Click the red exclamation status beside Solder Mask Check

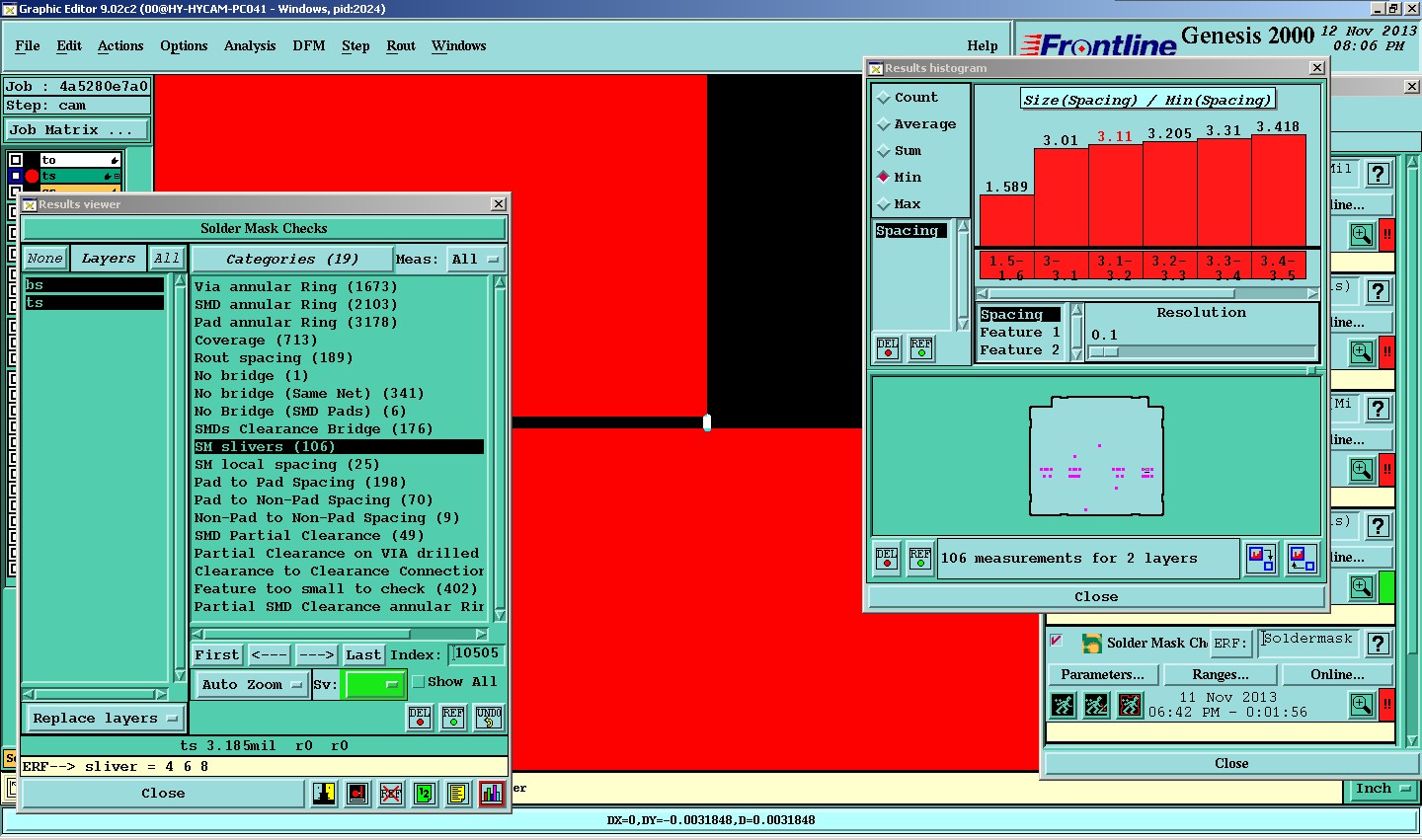click(x=1386, y=705)
